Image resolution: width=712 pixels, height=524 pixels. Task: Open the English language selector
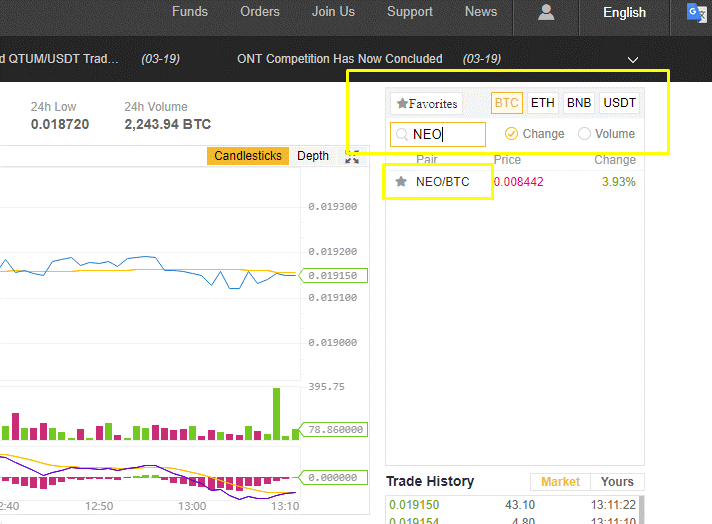[x=624, y=12]
